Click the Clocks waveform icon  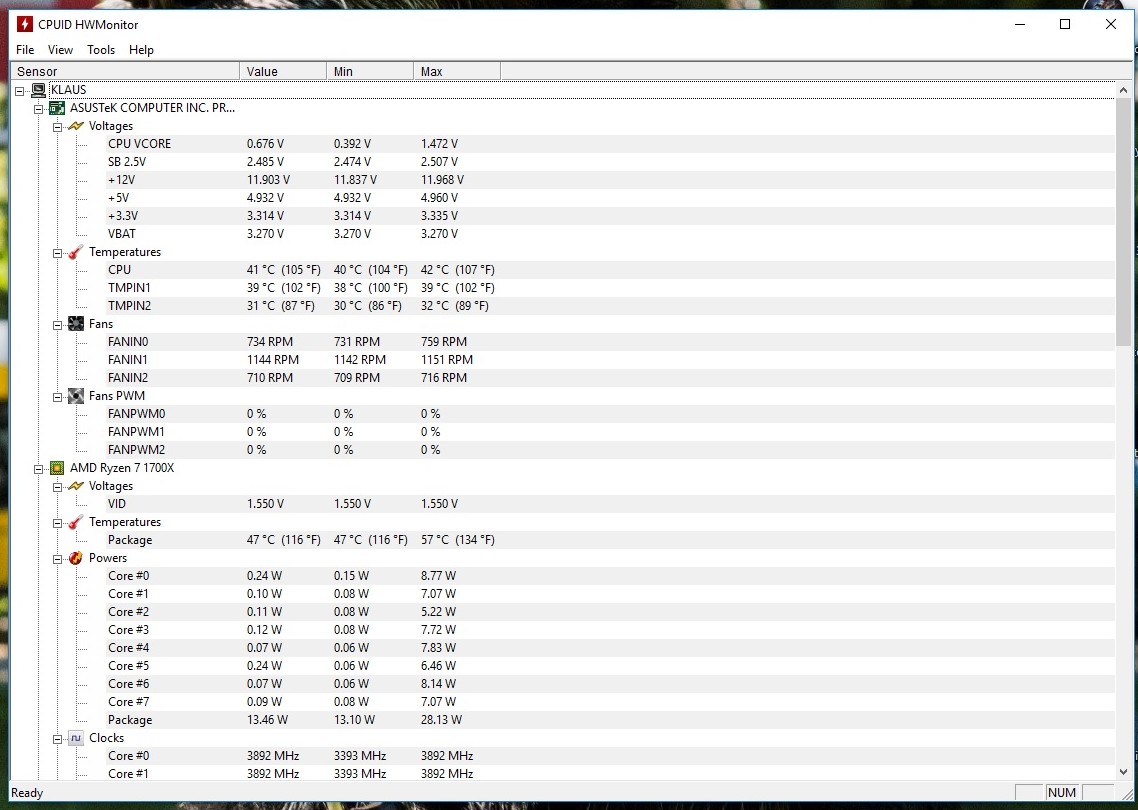coord(75,738)
